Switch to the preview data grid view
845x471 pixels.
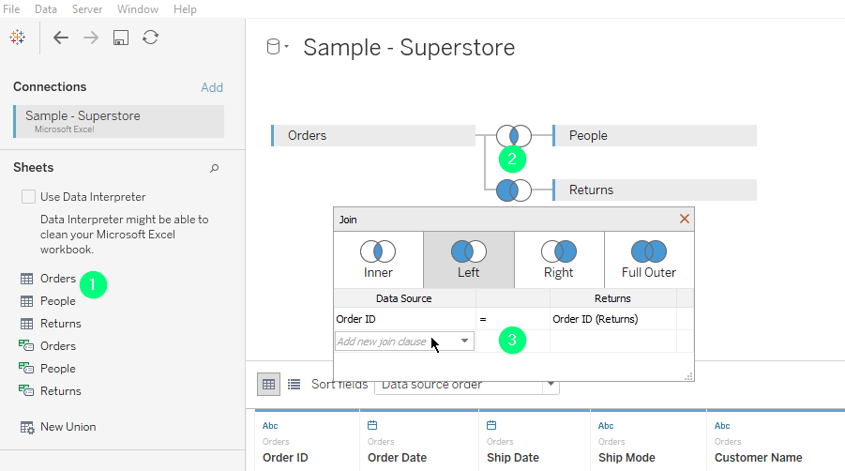tap(268, 384)
